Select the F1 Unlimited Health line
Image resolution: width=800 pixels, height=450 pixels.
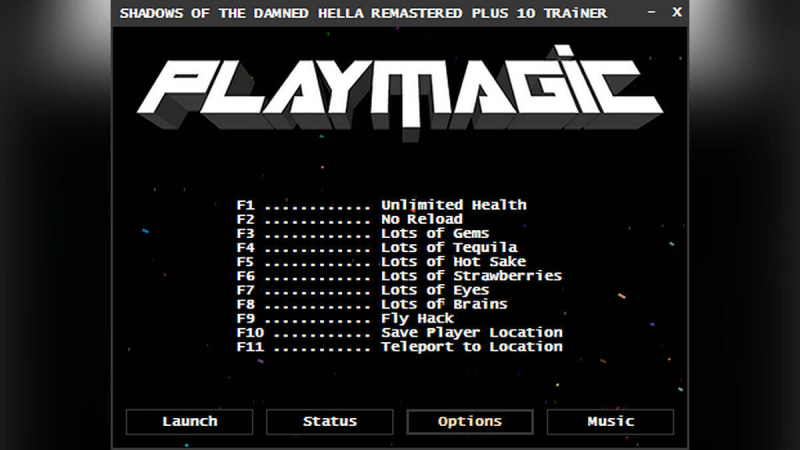(x=382, y=205)
